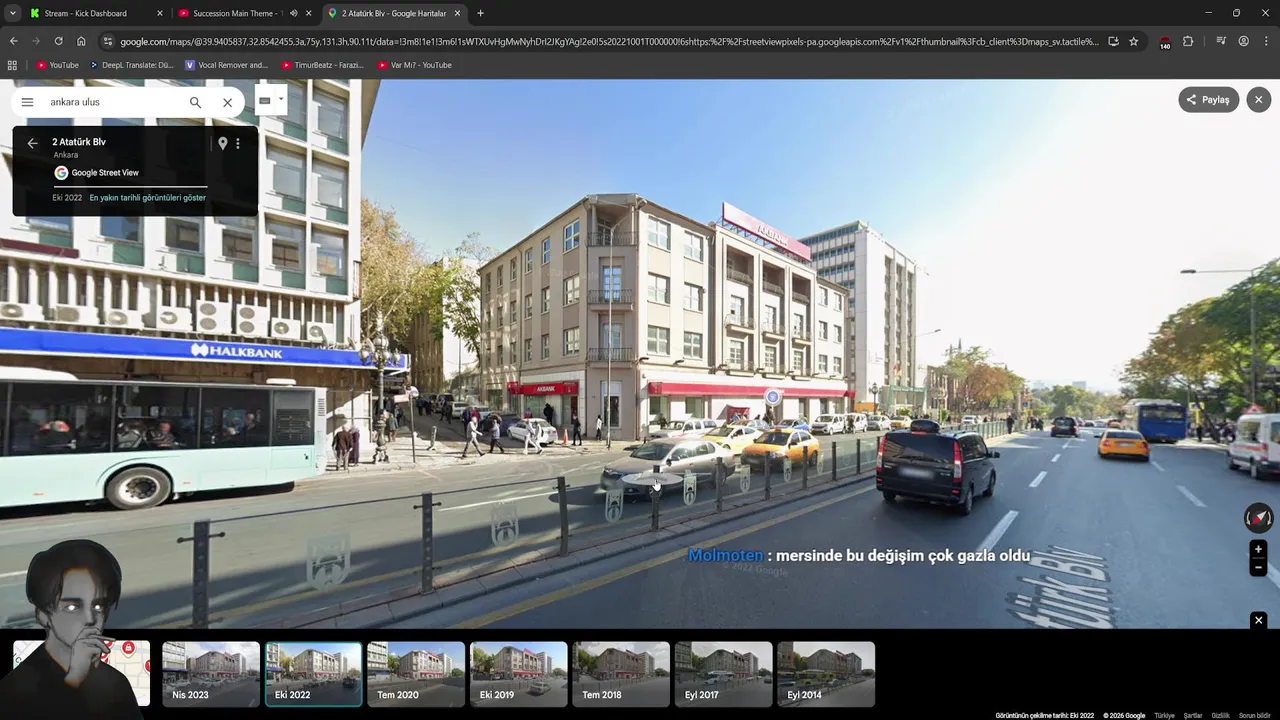Open the DeepL Translate bookmark
The height and width of the screenshot is (720, 1280).
tap(131, 65)
